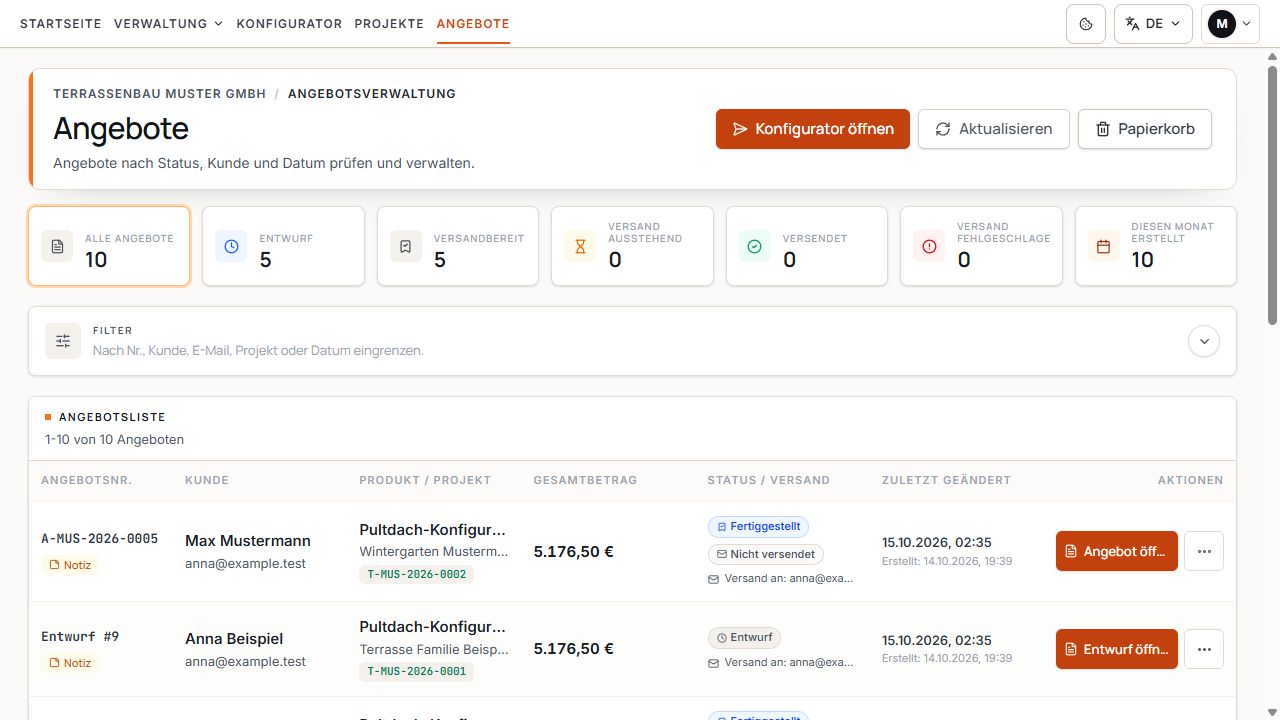1280x720 pixels.
Task: Click the Nicht versendet status badge
Action: click(x=766, y=554)
